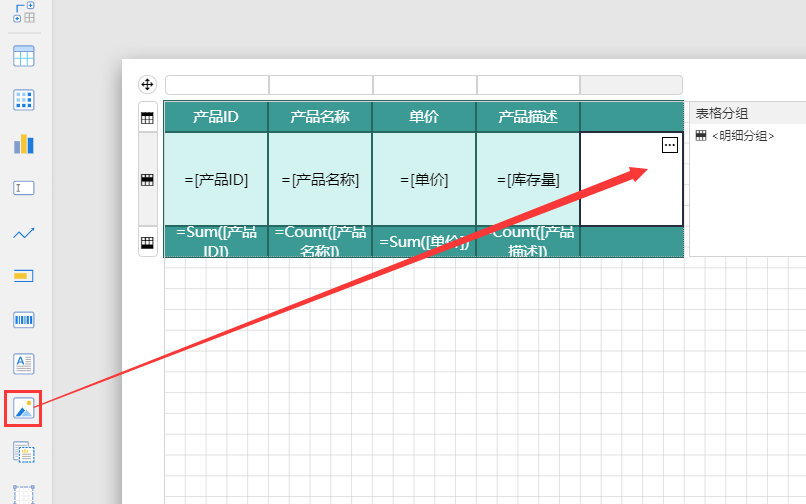Select the Sparkline control icon
Screen dimensions: 806x504
24,233
